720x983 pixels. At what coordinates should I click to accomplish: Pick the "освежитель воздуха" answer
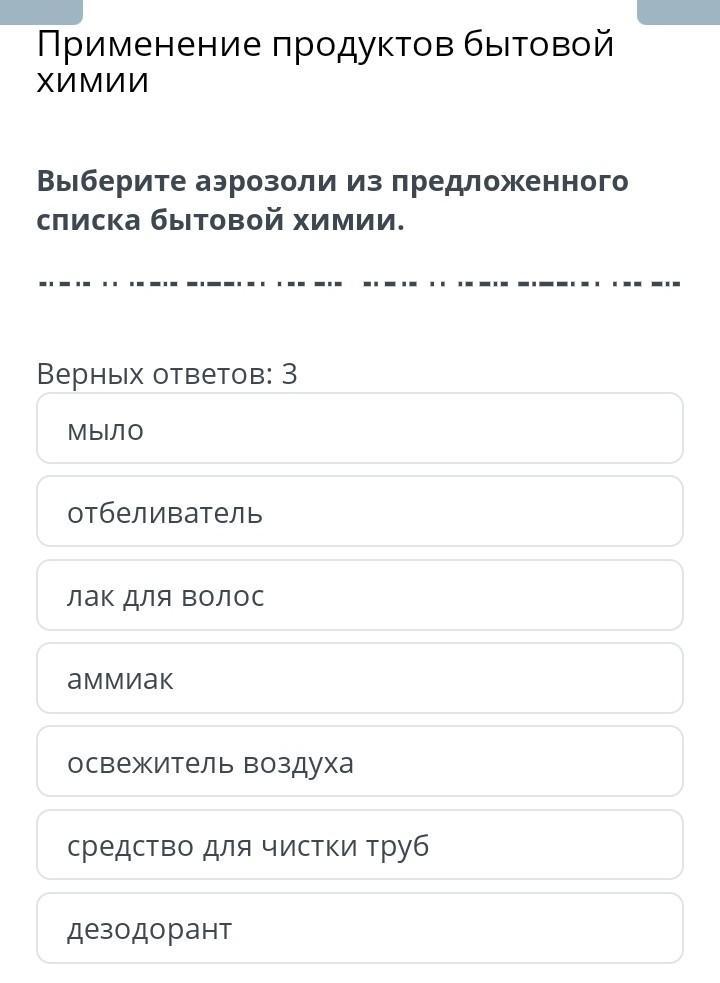[360, 762]
